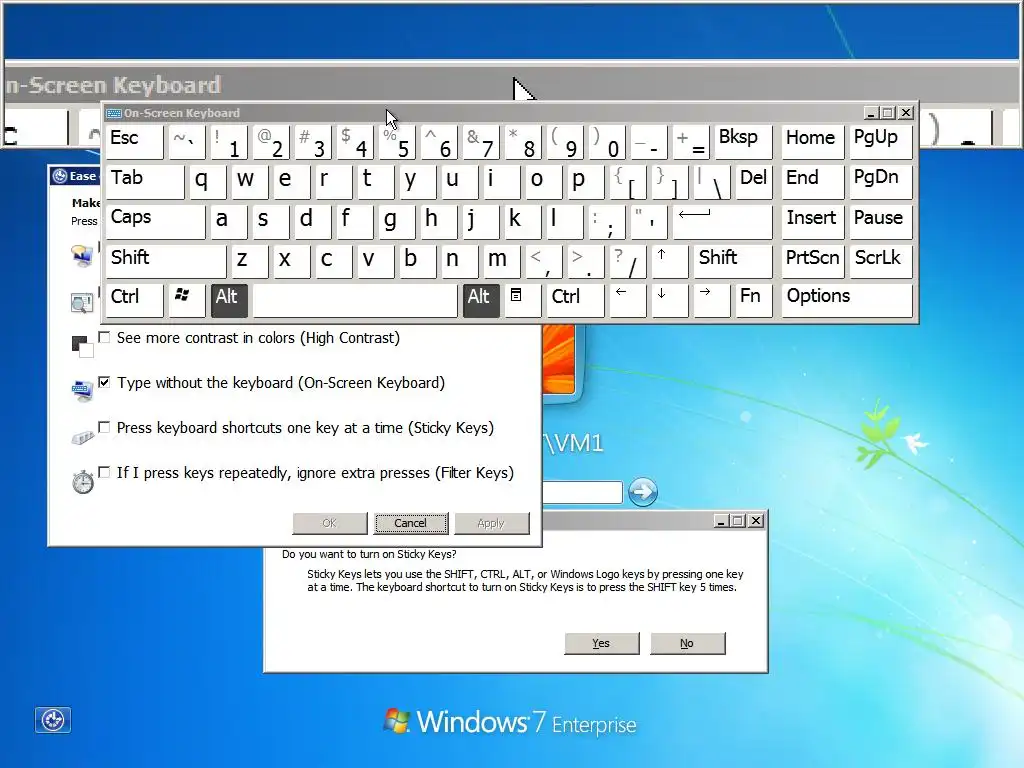Click the question mark slash key
The image size is (1024, 768).
pyautogui.click(x=627, y=261)
